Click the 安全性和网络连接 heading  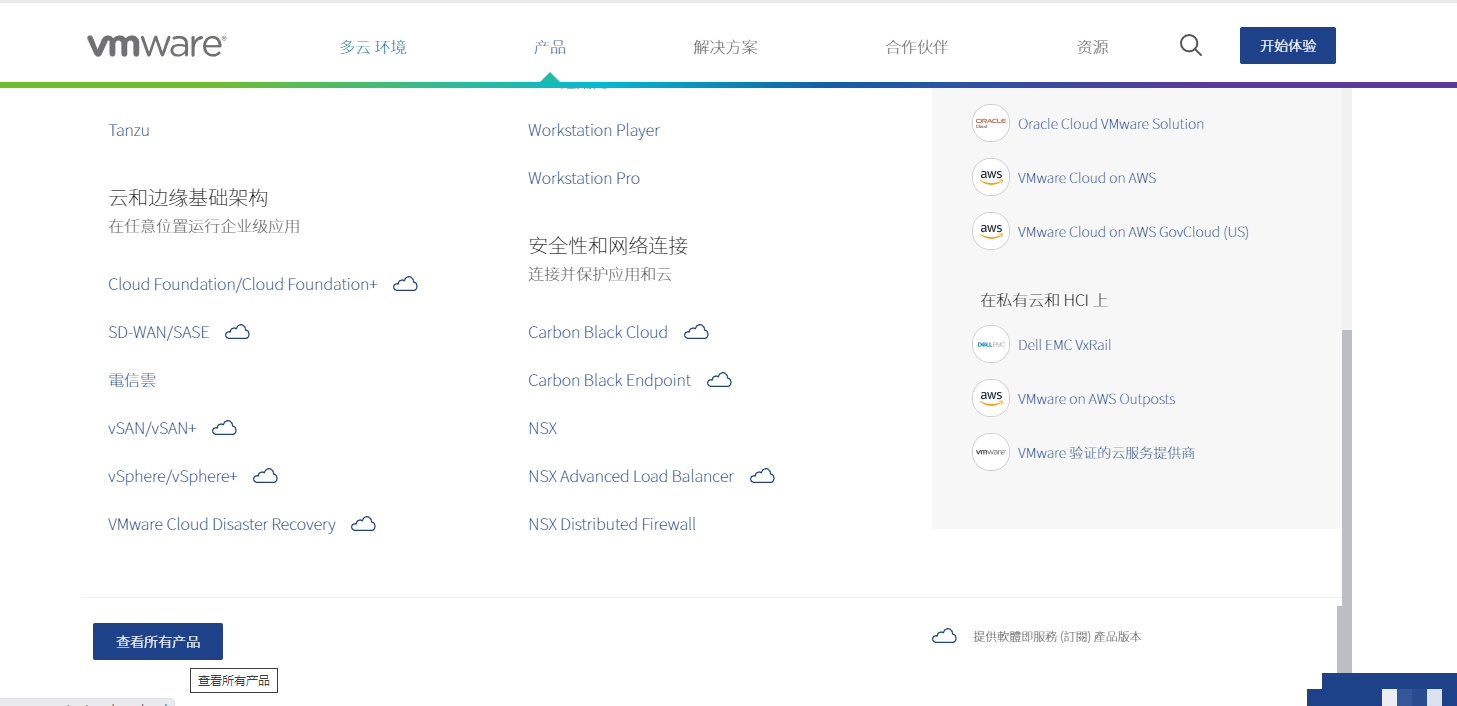click(x=608, y=246)
